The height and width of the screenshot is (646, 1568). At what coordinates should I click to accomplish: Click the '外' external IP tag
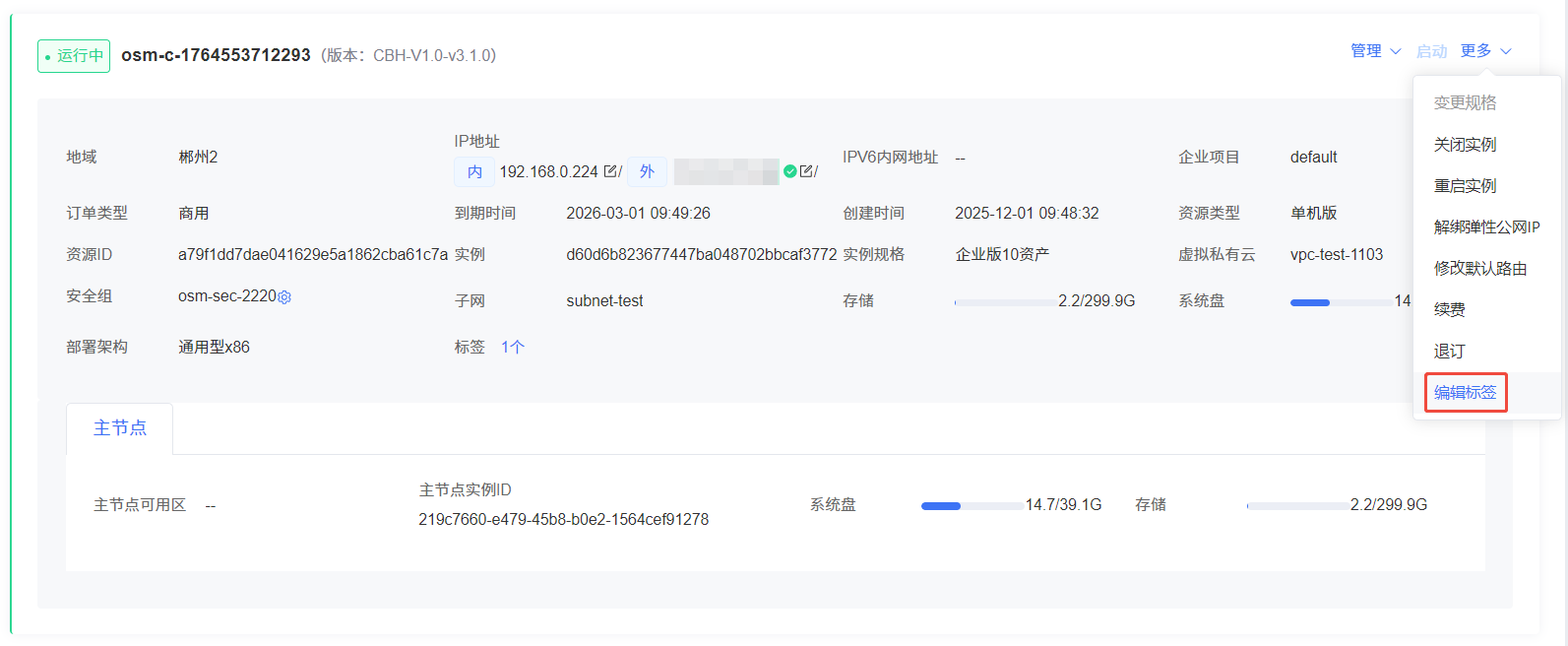coord(647,171)
